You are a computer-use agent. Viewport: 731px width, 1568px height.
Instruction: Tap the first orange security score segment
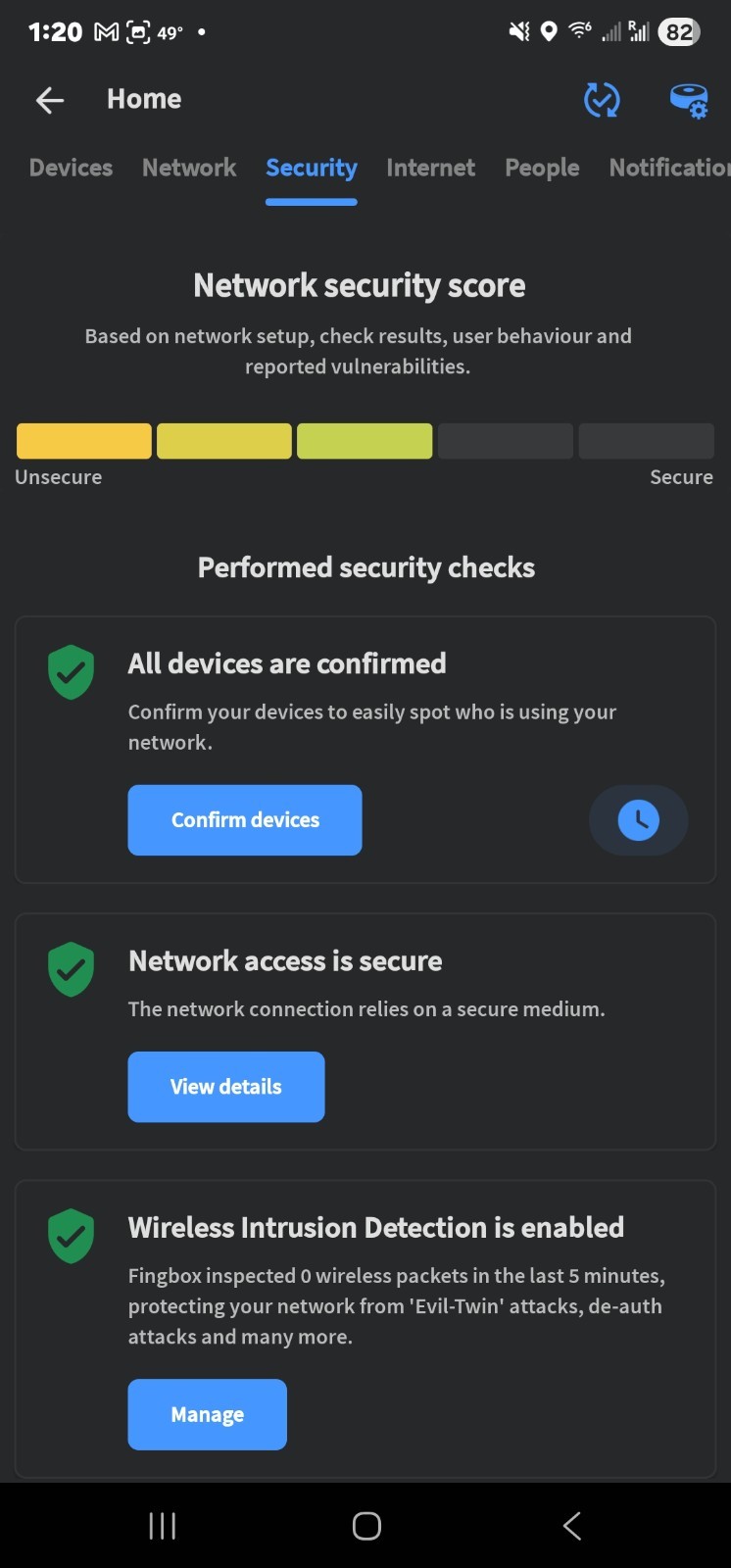coord(84,441)
